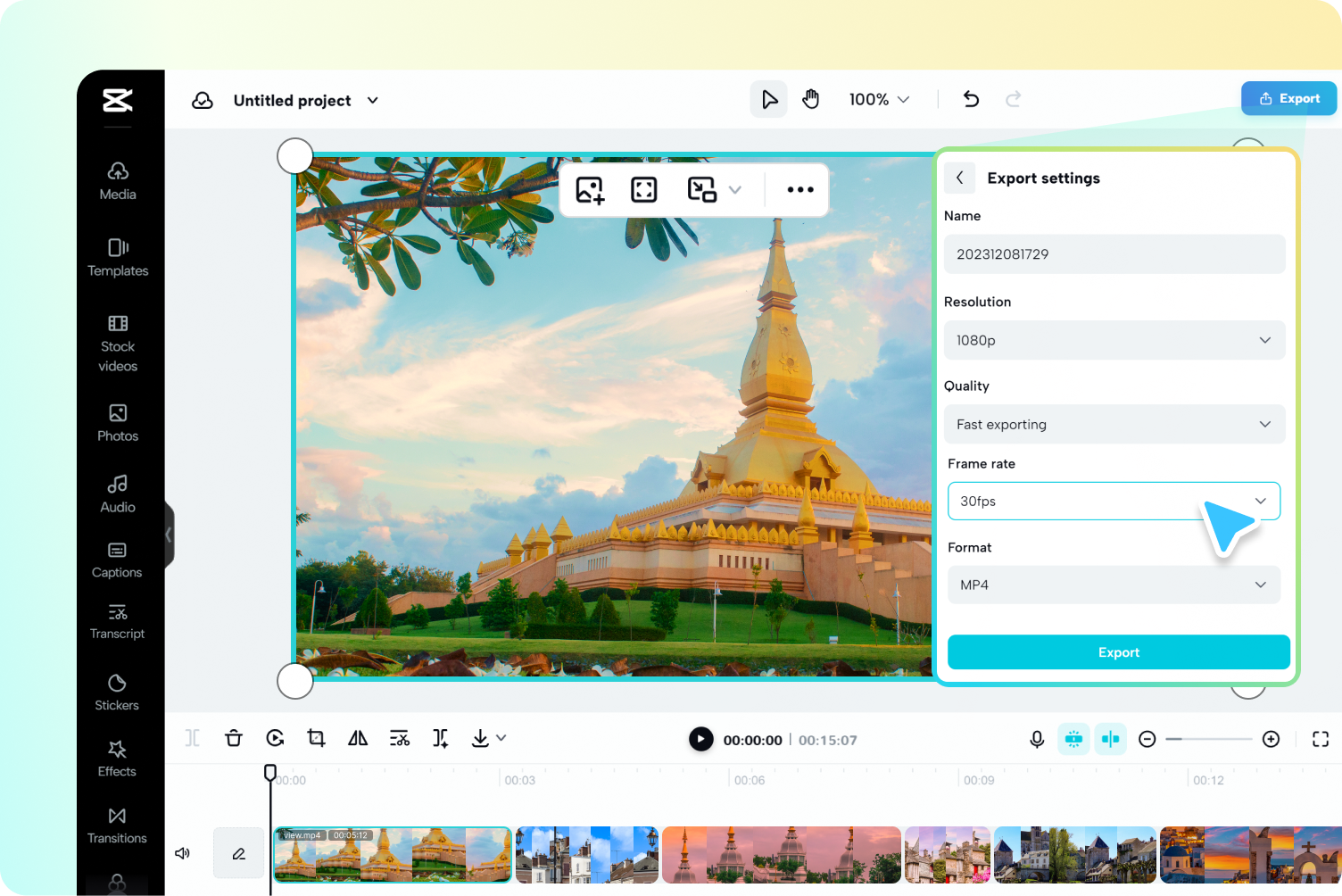Mute the video track audio

182,853
